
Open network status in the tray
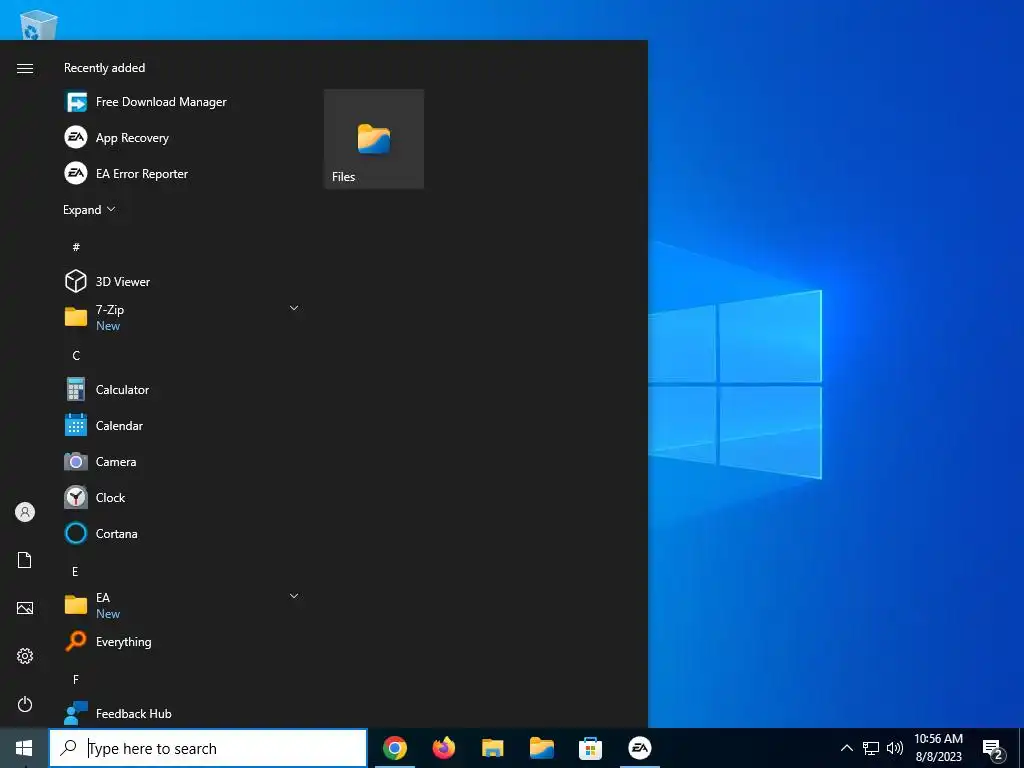point(871,748)
